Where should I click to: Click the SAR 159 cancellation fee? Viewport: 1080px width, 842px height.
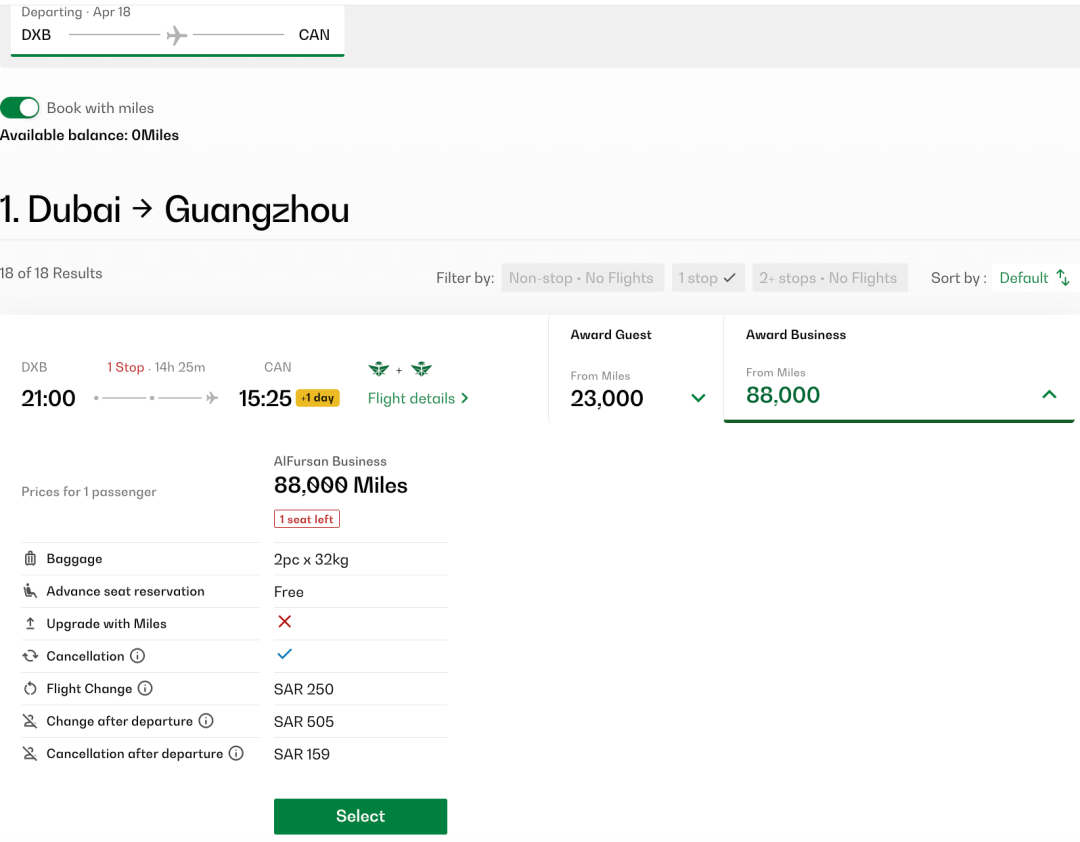coord(302,754)
